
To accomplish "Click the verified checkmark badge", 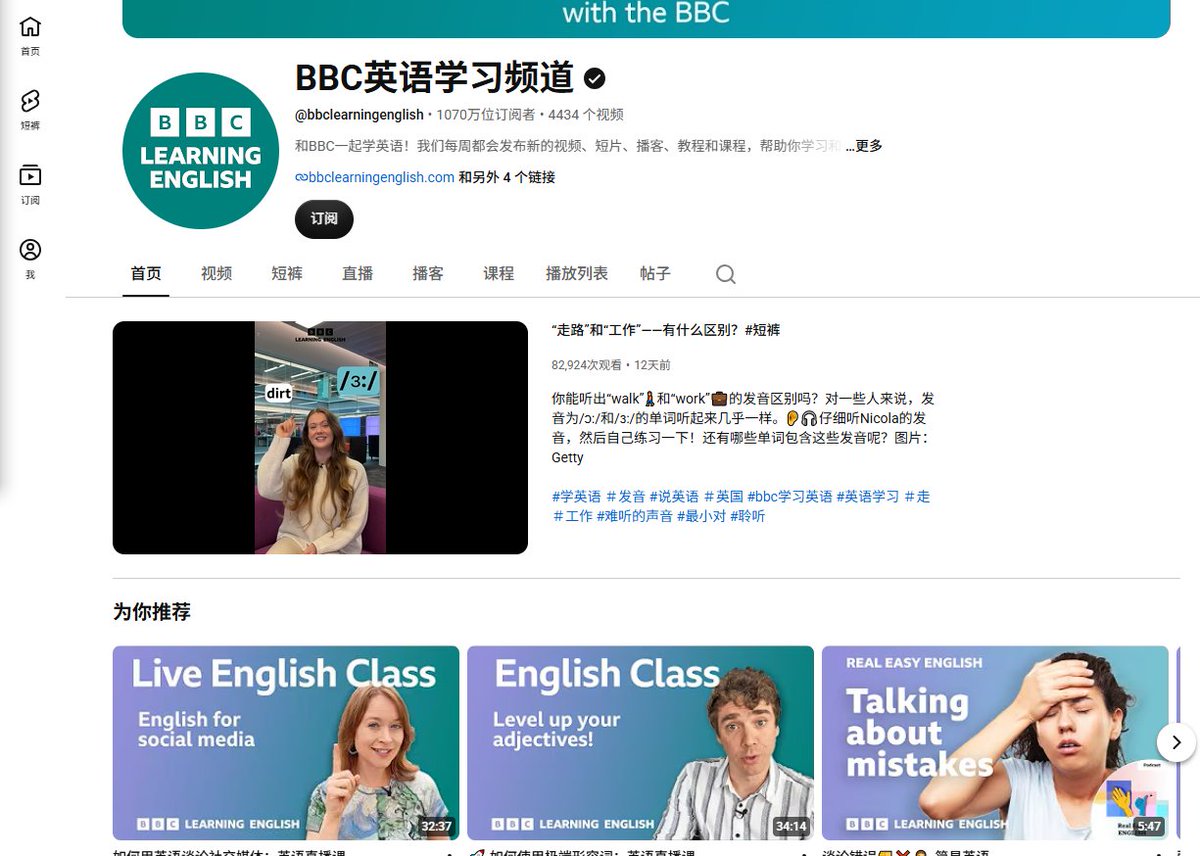I will tap(595, 78).
